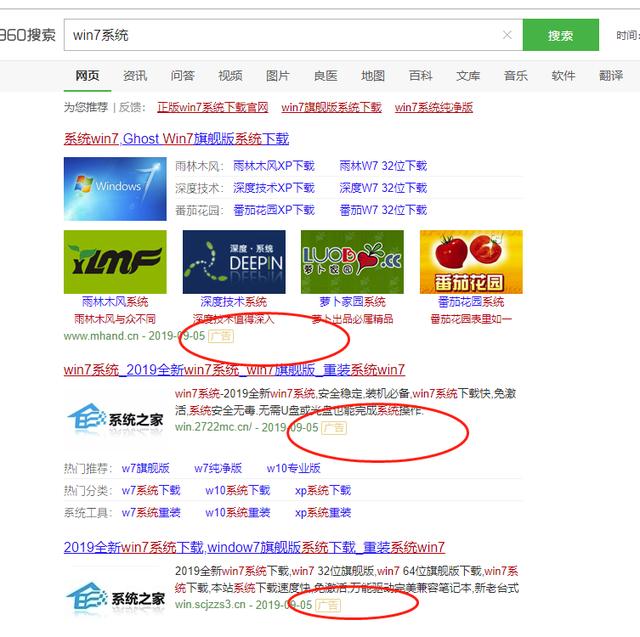Switch to the 文库 tab
Screen dimensions: 640x637
tap(468, 75)
